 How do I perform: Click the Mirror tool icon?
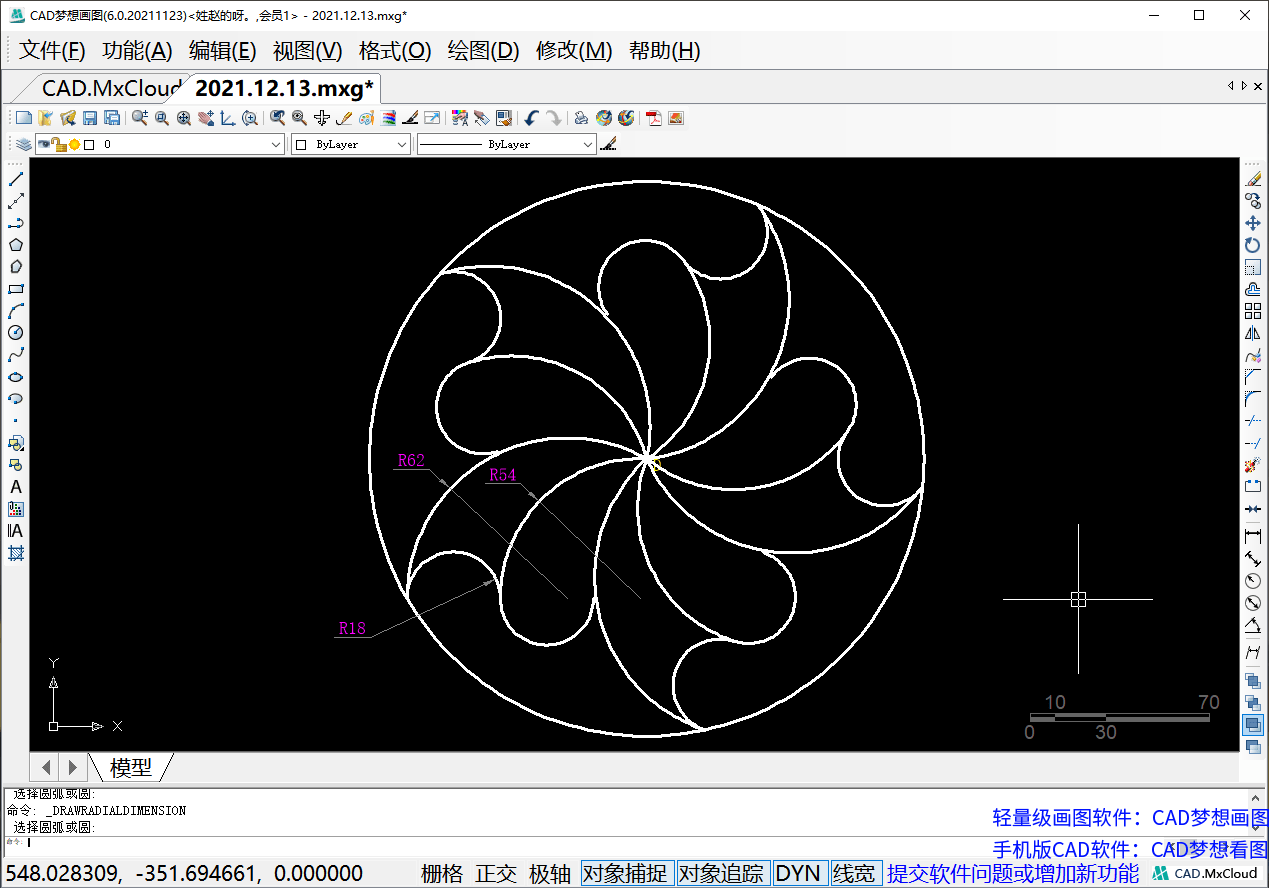(1252, 333)
